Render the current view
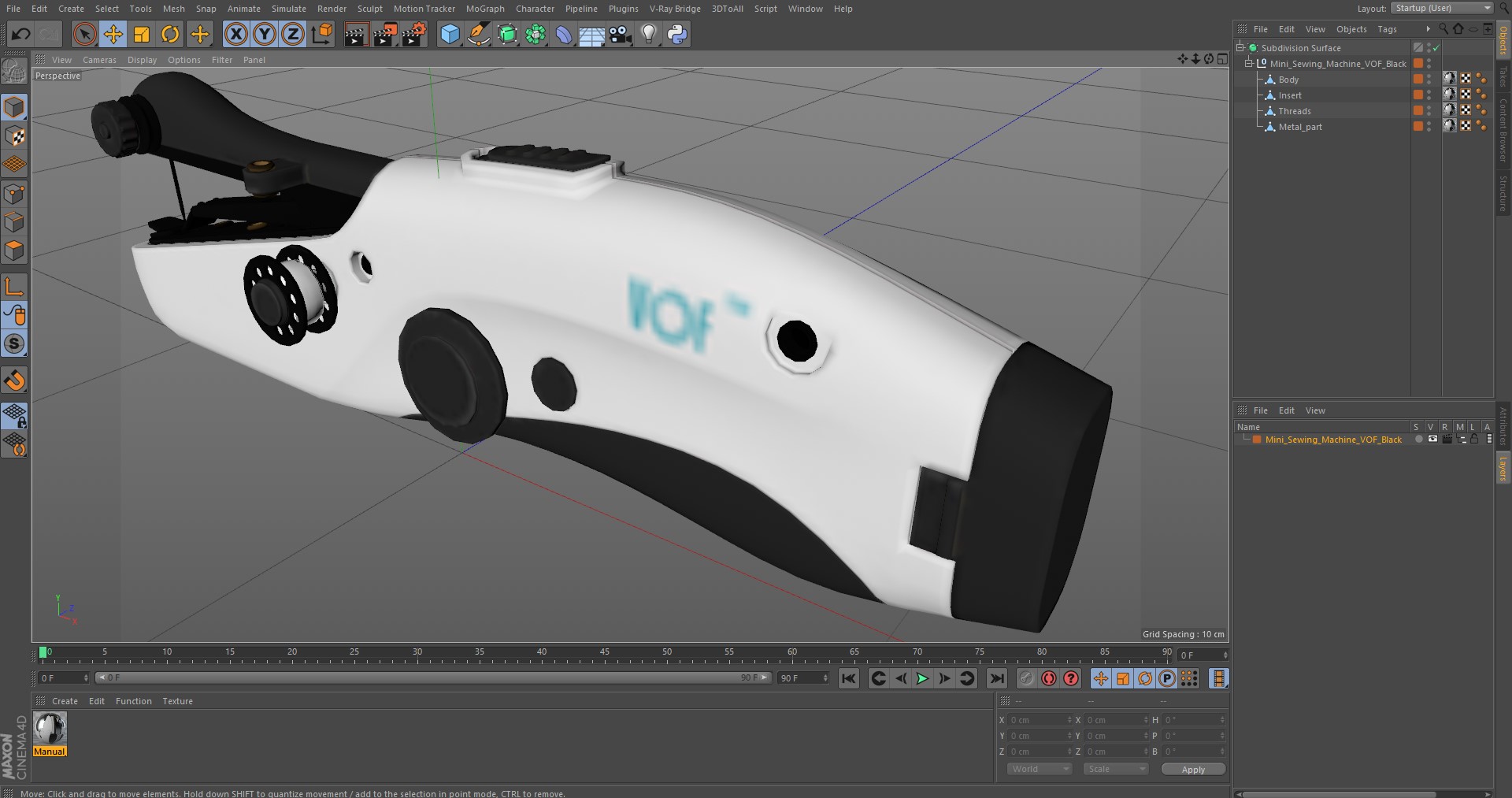The width and height of the screenshot is (1512, 798). tap(355, 34)
